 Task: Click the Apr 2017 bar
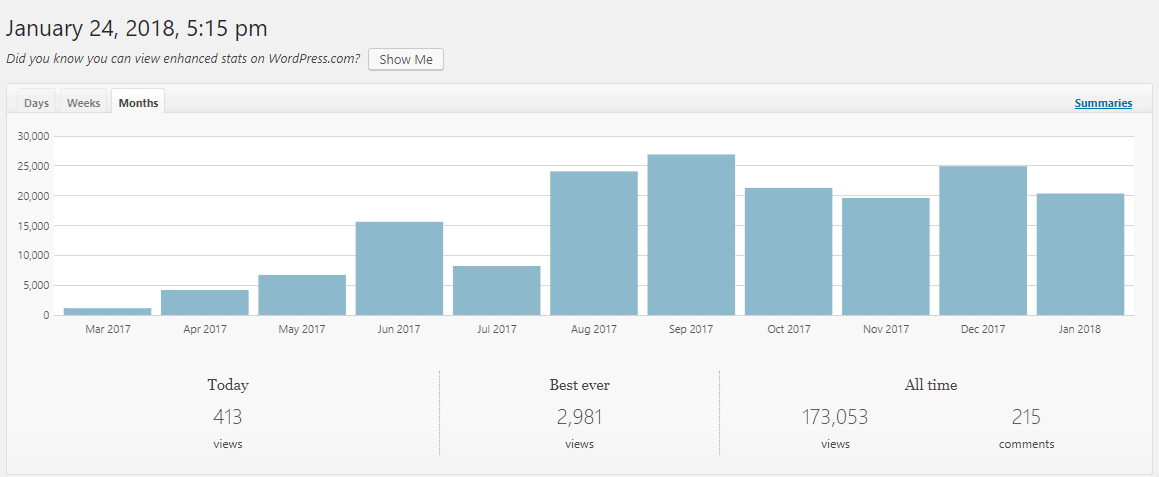pyautogui.click(x=205, y=302)
